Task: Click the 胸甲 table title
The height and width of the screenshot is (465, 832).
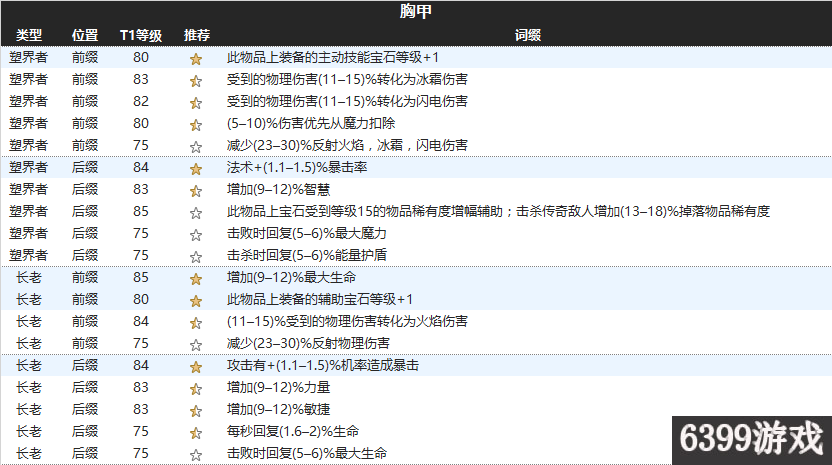Action: coord(416,11)
